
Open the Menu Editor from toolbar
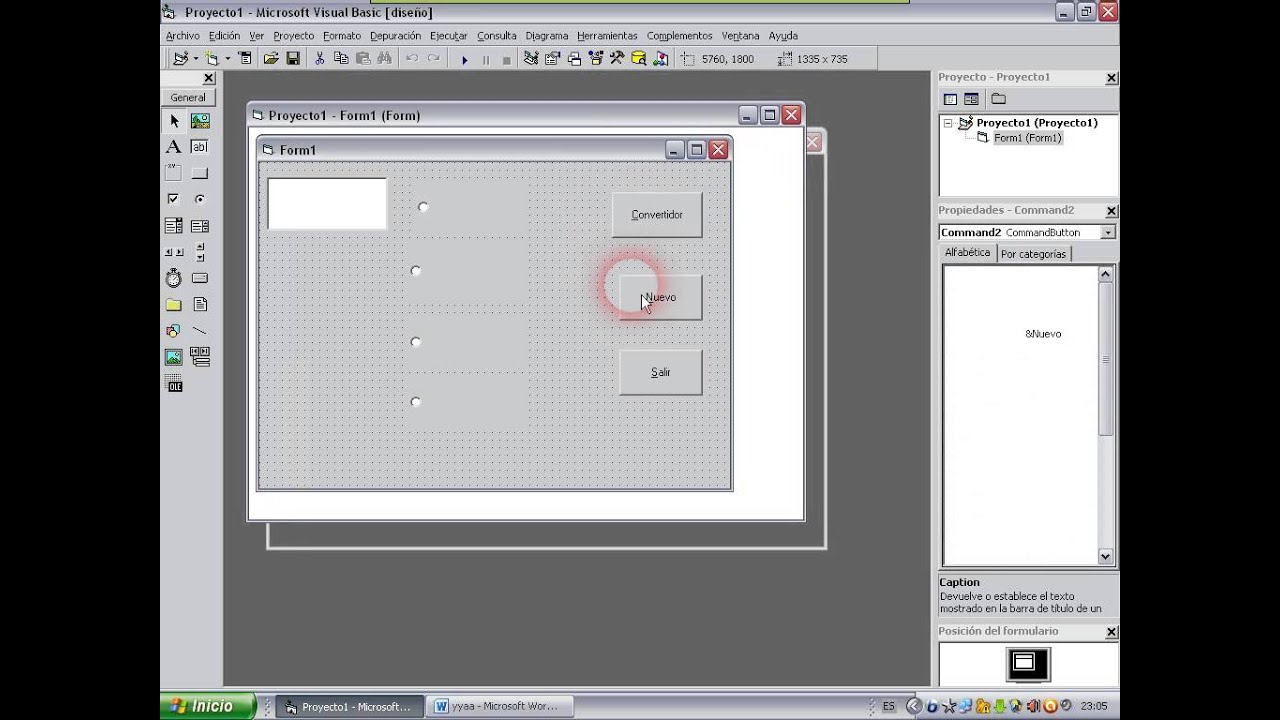[246, 59]
